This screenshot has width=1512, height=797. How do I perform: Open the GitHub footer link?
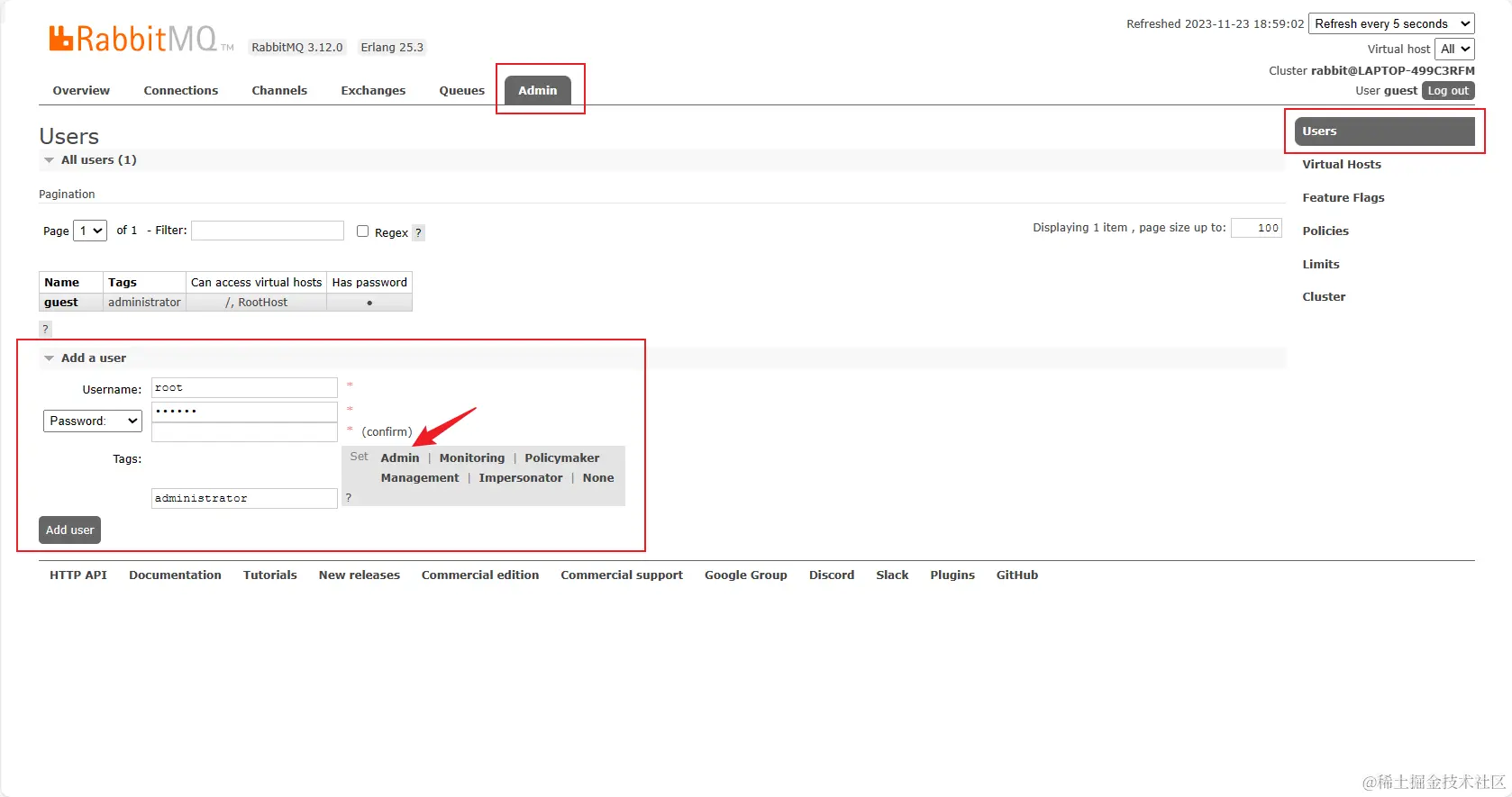pyautogui.click(x=1017, y=575)
